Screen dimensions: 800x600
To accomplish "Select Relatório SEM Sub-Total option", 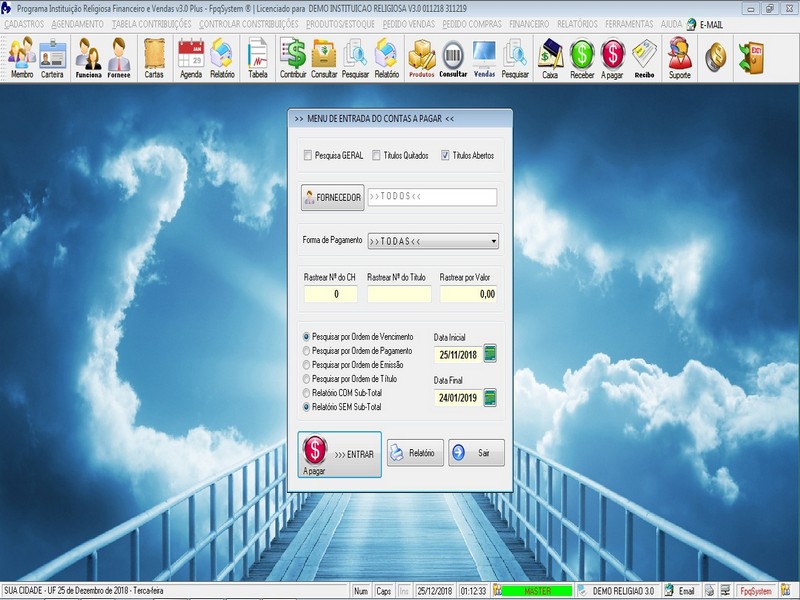I will pos(306,407).
